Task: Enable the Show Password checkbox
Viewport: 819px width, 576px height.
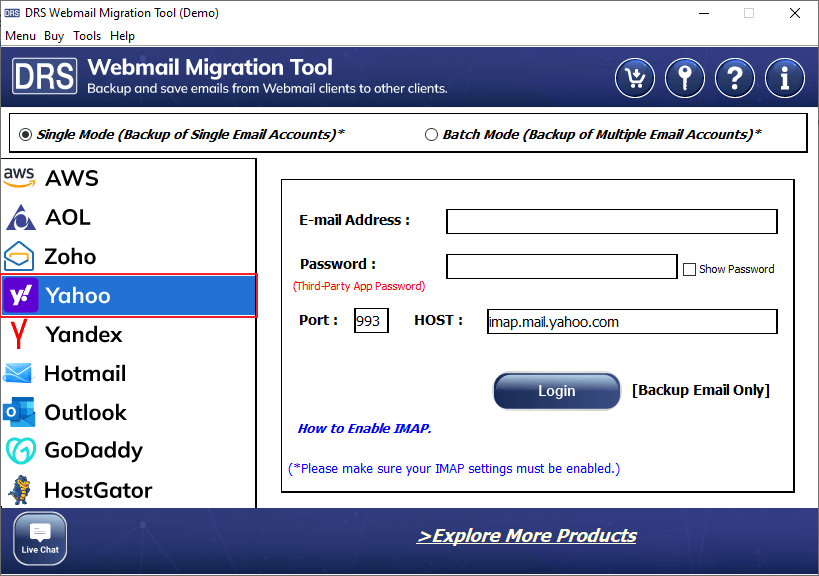Action: 689,269
